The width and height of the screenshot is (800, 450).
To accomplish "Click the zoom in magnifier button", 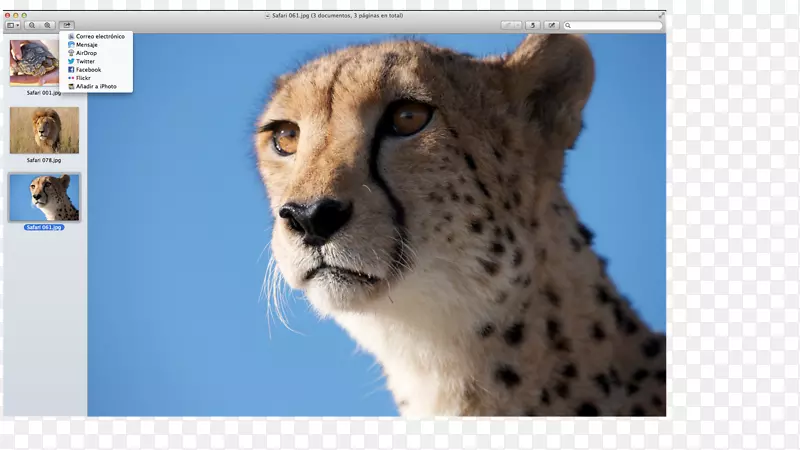I will click(x=47, y=25).
